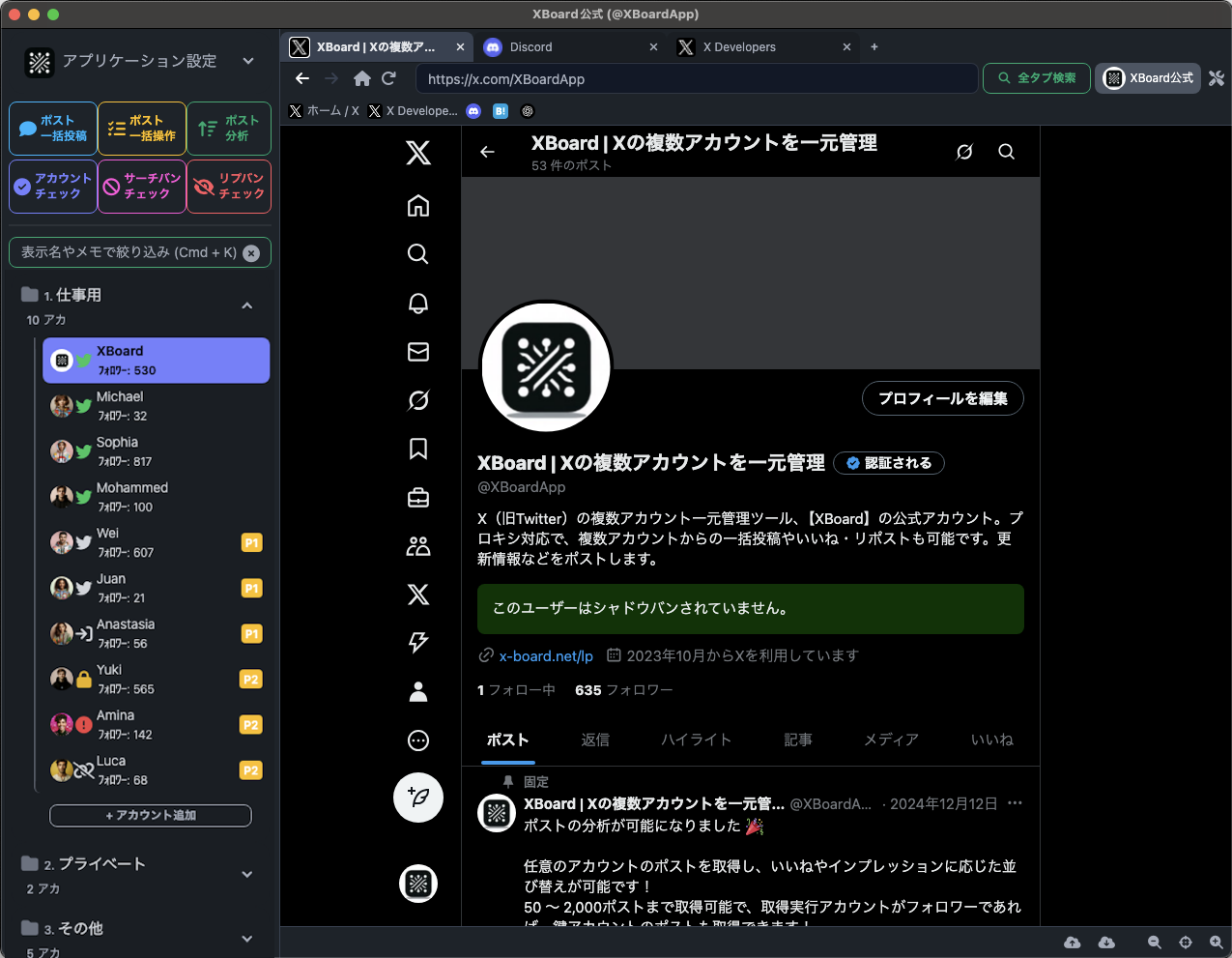
Task: Select the Yuki account
Action: pyautogui.click(x=157, y=679)
